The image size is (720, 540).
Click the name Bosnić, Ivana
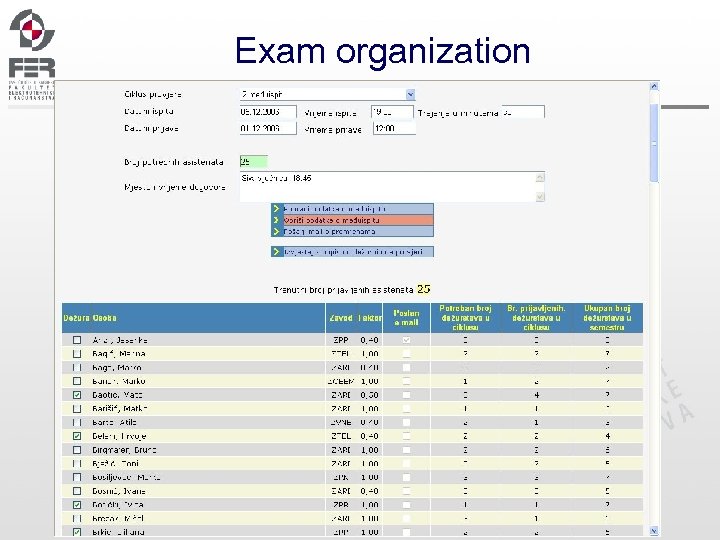118,491
